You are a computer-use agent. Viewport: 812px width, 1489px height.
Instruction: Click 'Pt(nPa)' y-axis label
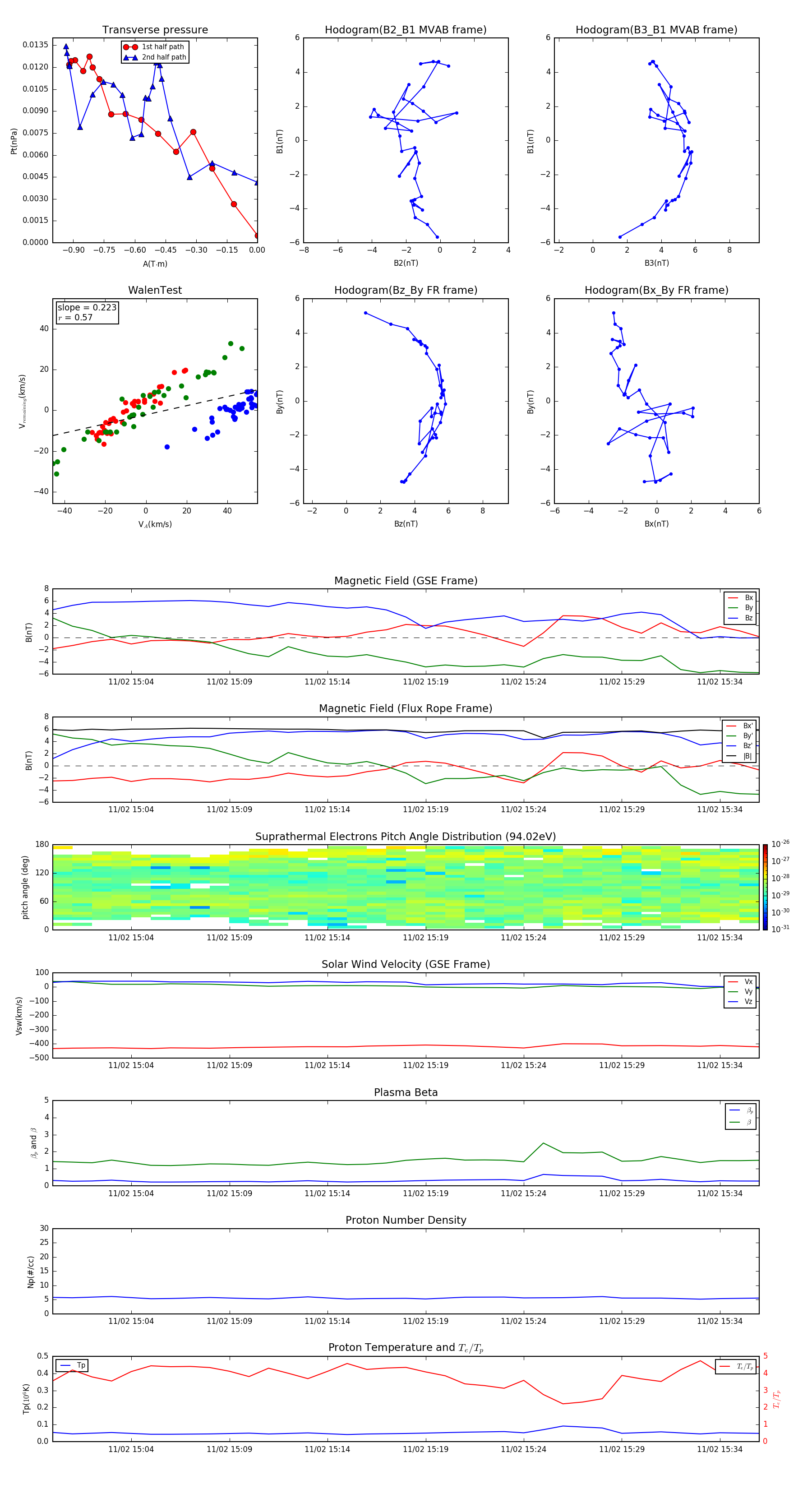tap(14, 141)
